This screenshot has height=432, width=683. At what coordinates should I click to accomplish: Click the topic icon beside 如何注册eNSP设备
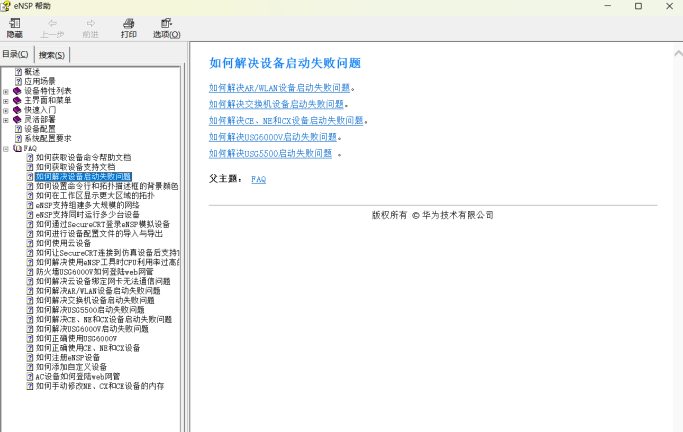[30, 358]
